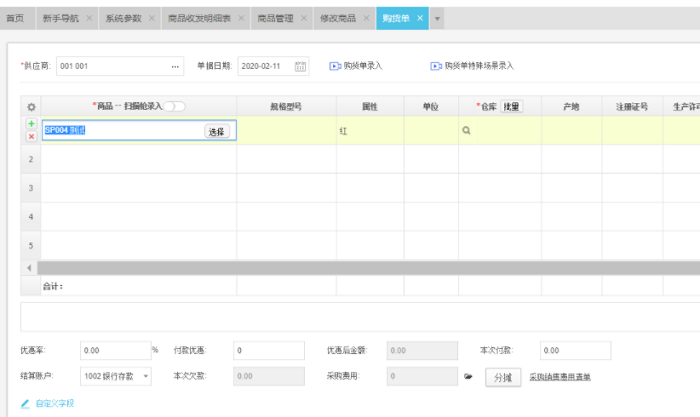Search warehouse with magnifier icon

(466, 130)
